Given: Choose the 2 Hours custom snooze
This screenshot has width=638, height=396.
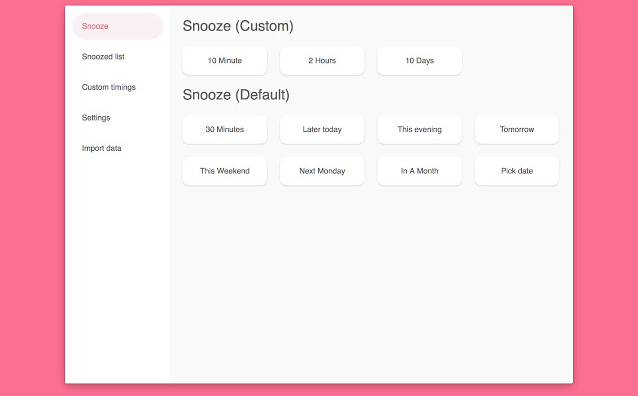Looking at the screenshot, I should (x=322, y=61).
